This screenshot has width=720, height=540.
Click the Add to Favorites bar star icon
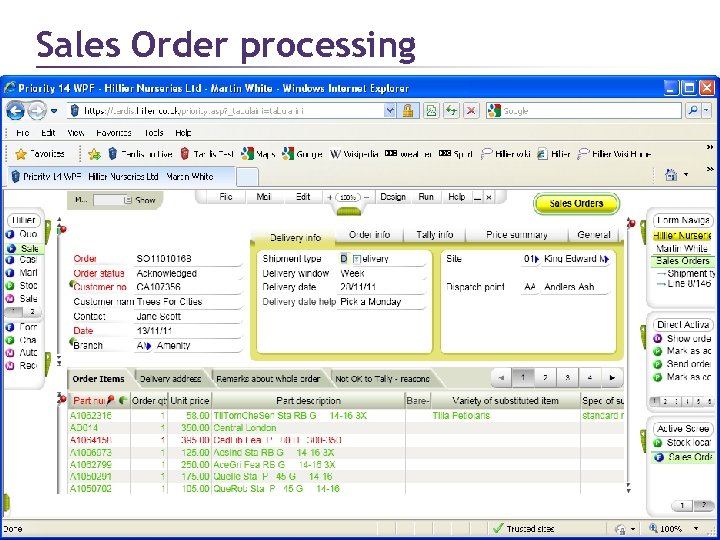(95, 154)
